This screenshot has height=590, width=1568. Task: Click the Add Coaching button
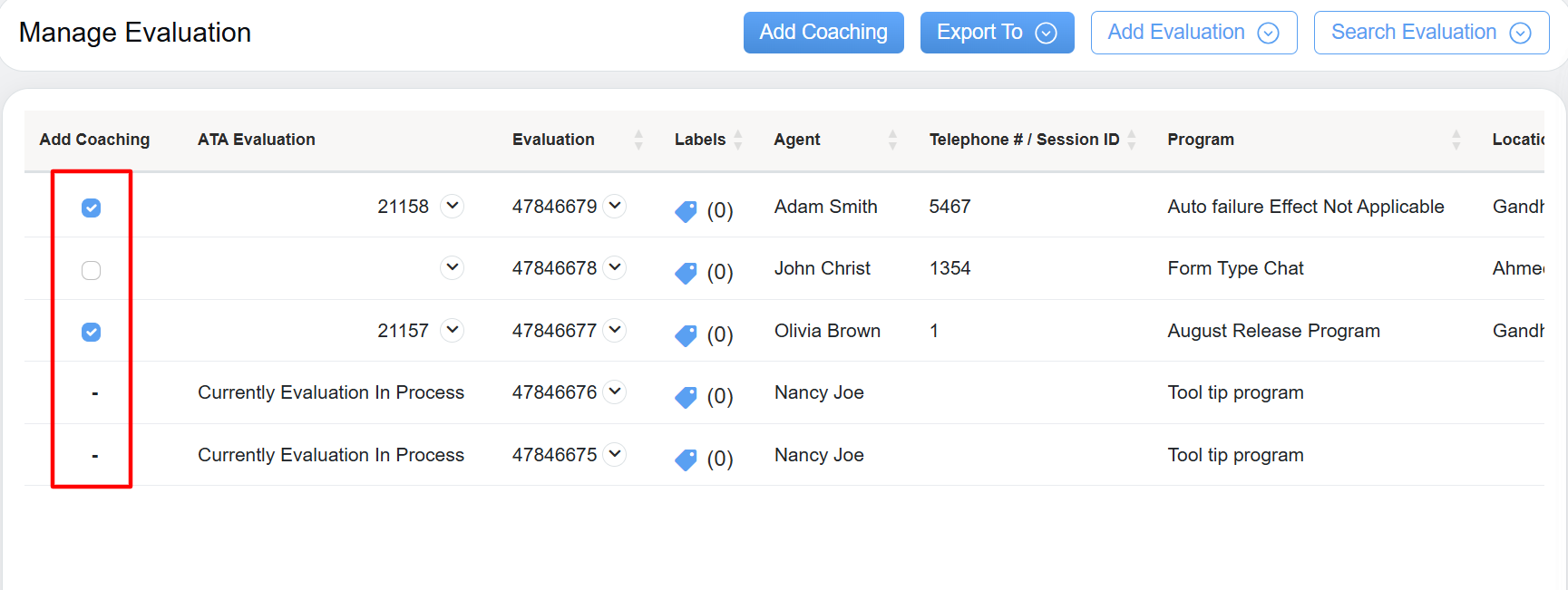tap(823, 33)
